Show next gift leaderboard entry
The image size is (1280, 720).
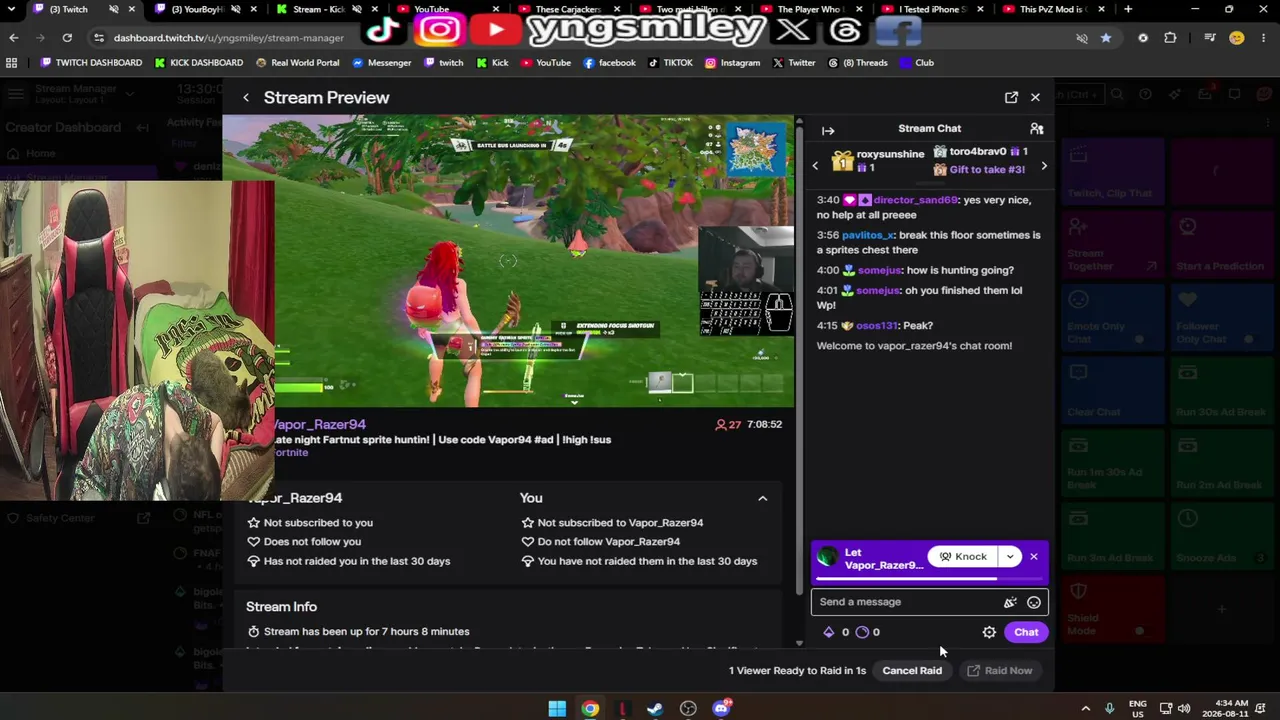click(1044, 166)
